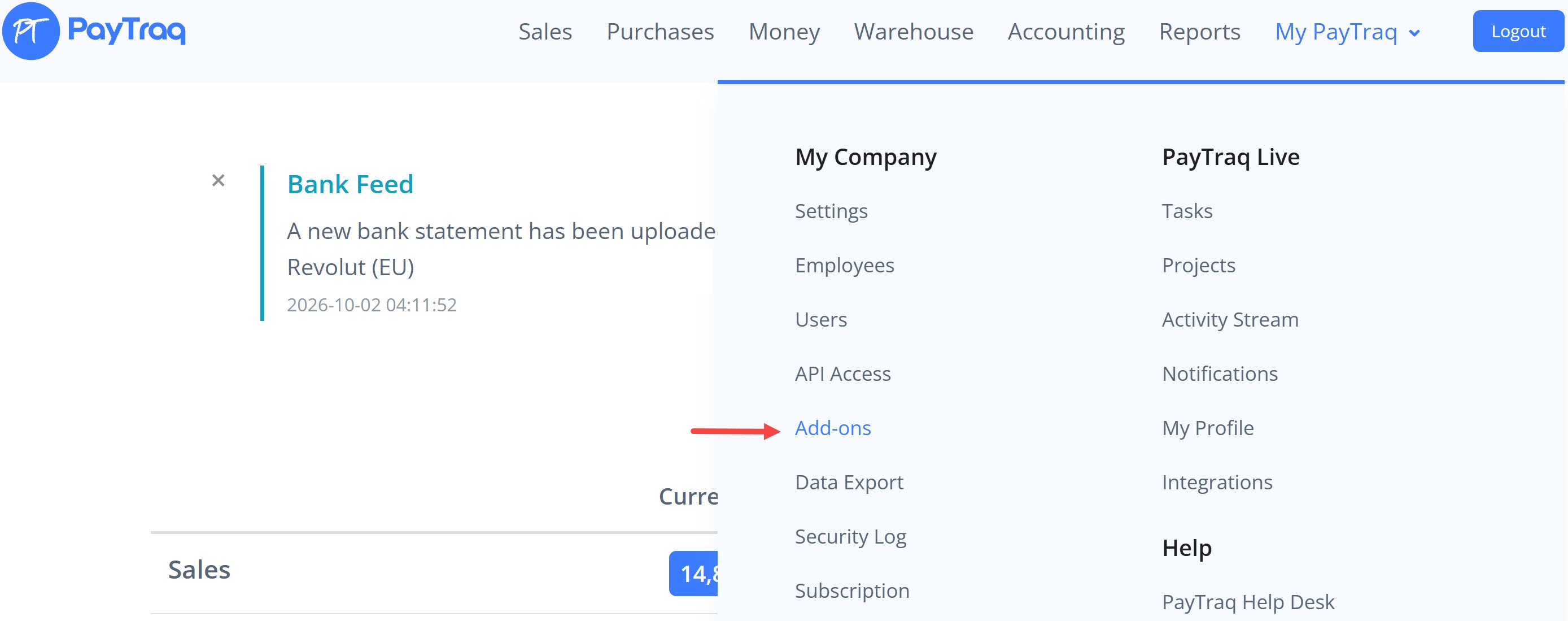Open the Accounting menu

point(1066,31)
